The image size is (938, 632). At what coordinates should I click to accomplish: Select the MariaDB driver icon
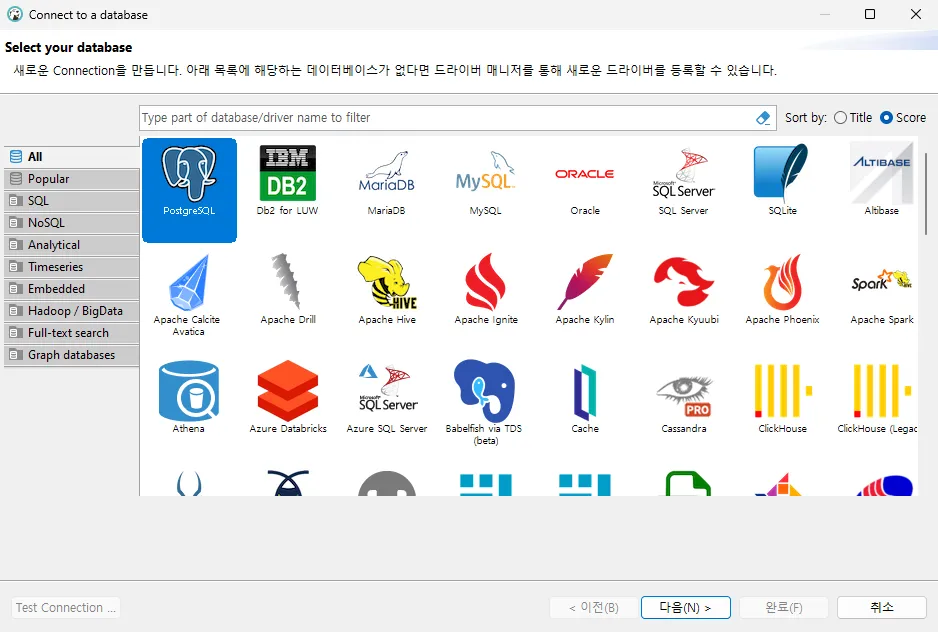pos(387,180)
